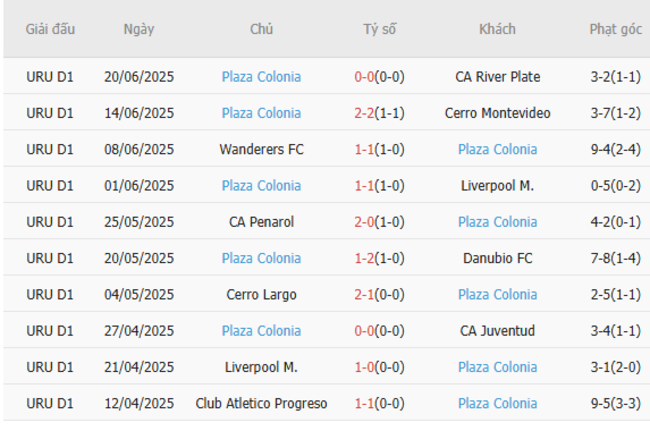This screenshot has width=650, height=431.
Task: Click URU D1 league in 27/04/2025 row
Action: 50,330
